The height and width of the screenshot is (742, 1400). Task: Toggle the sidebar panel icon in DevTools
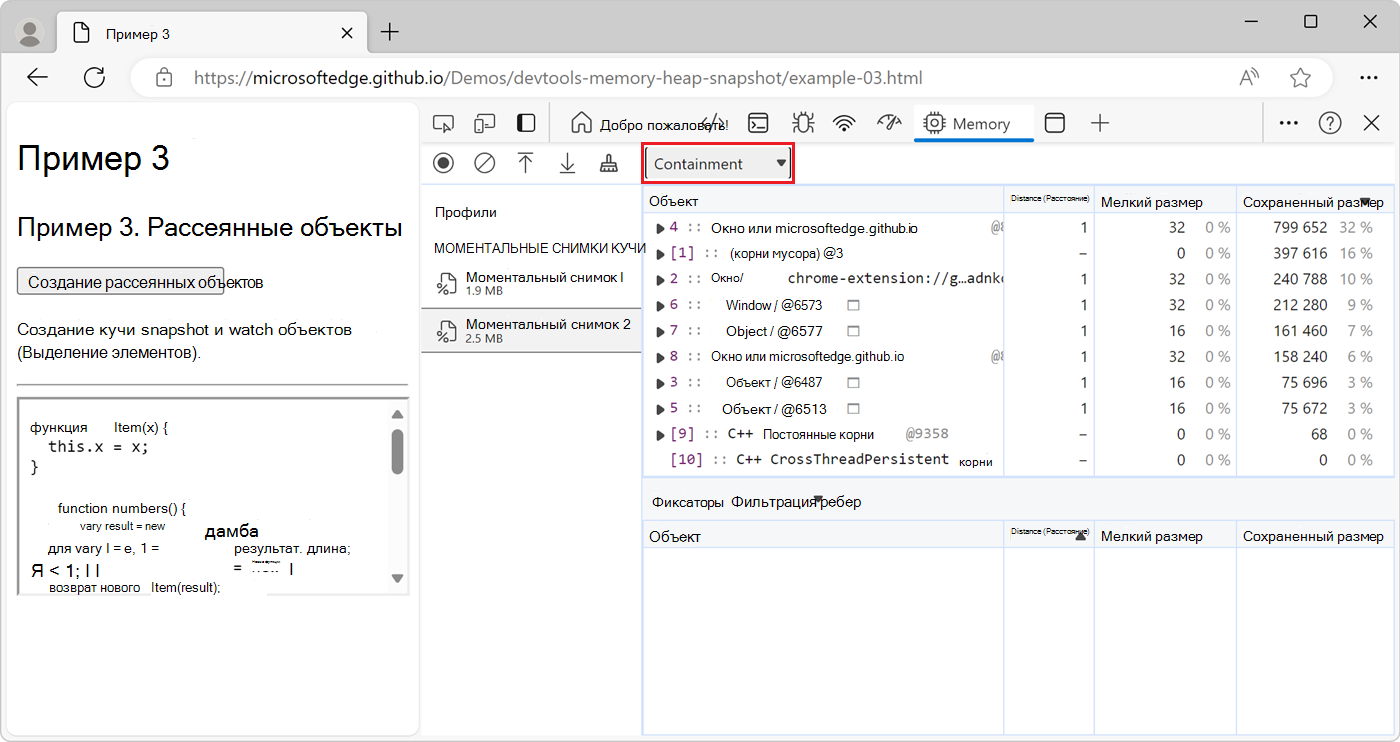tap(525, 123)
